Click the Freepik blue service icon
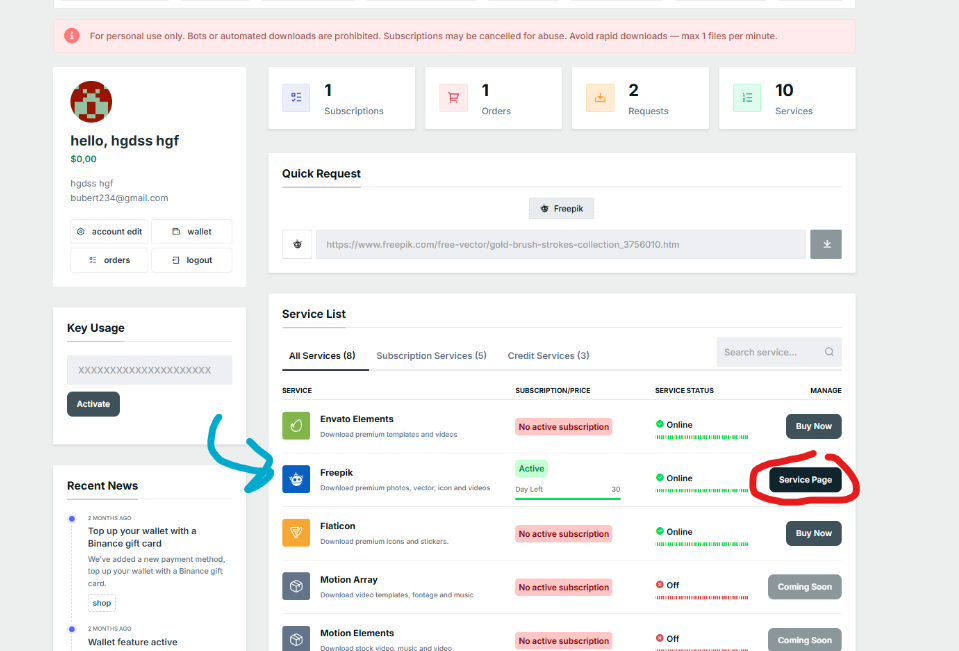This screenshot has height=651, width=959. (x=296, y=479)
